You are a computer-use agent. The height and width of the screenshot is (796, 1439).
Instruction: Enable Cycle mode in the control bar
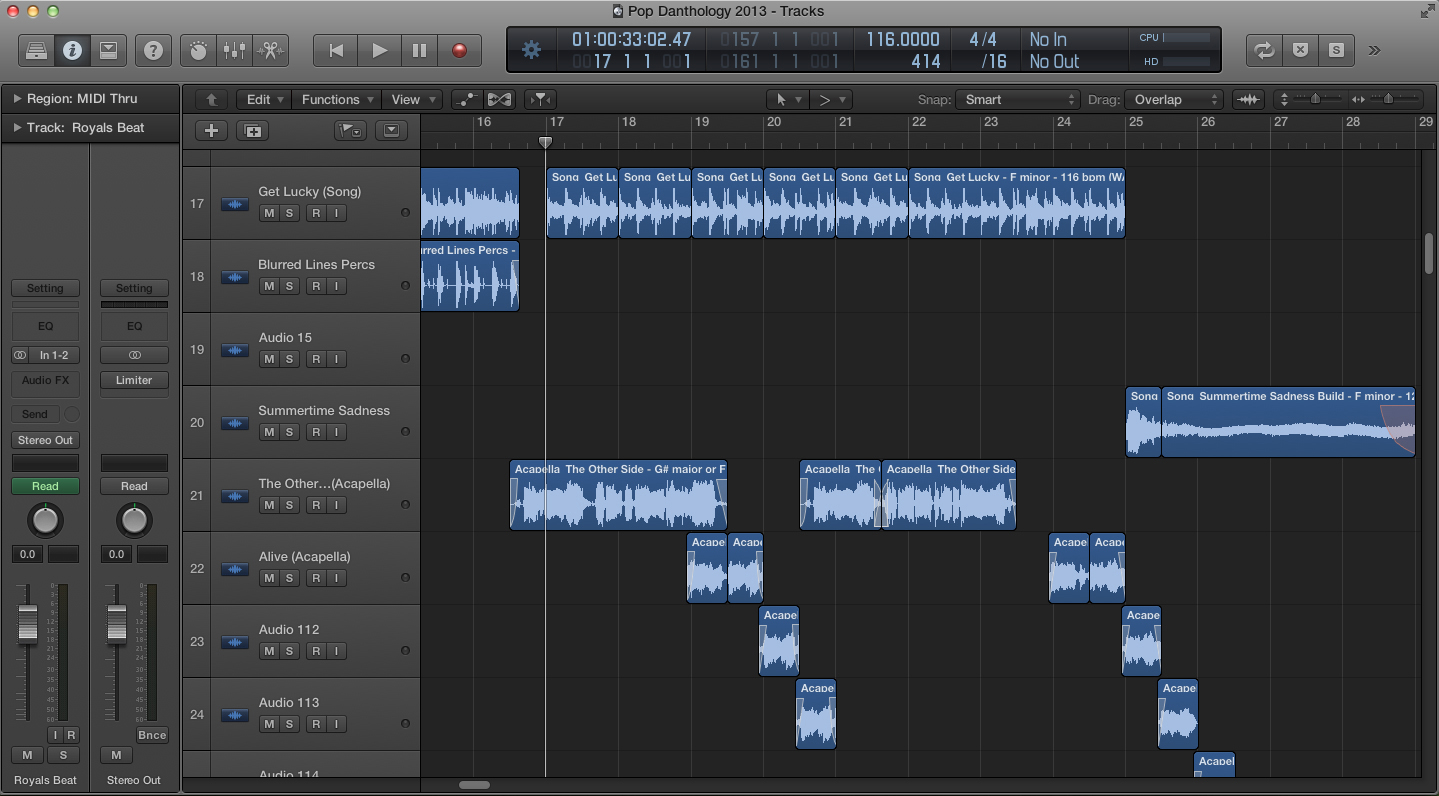1265,50
